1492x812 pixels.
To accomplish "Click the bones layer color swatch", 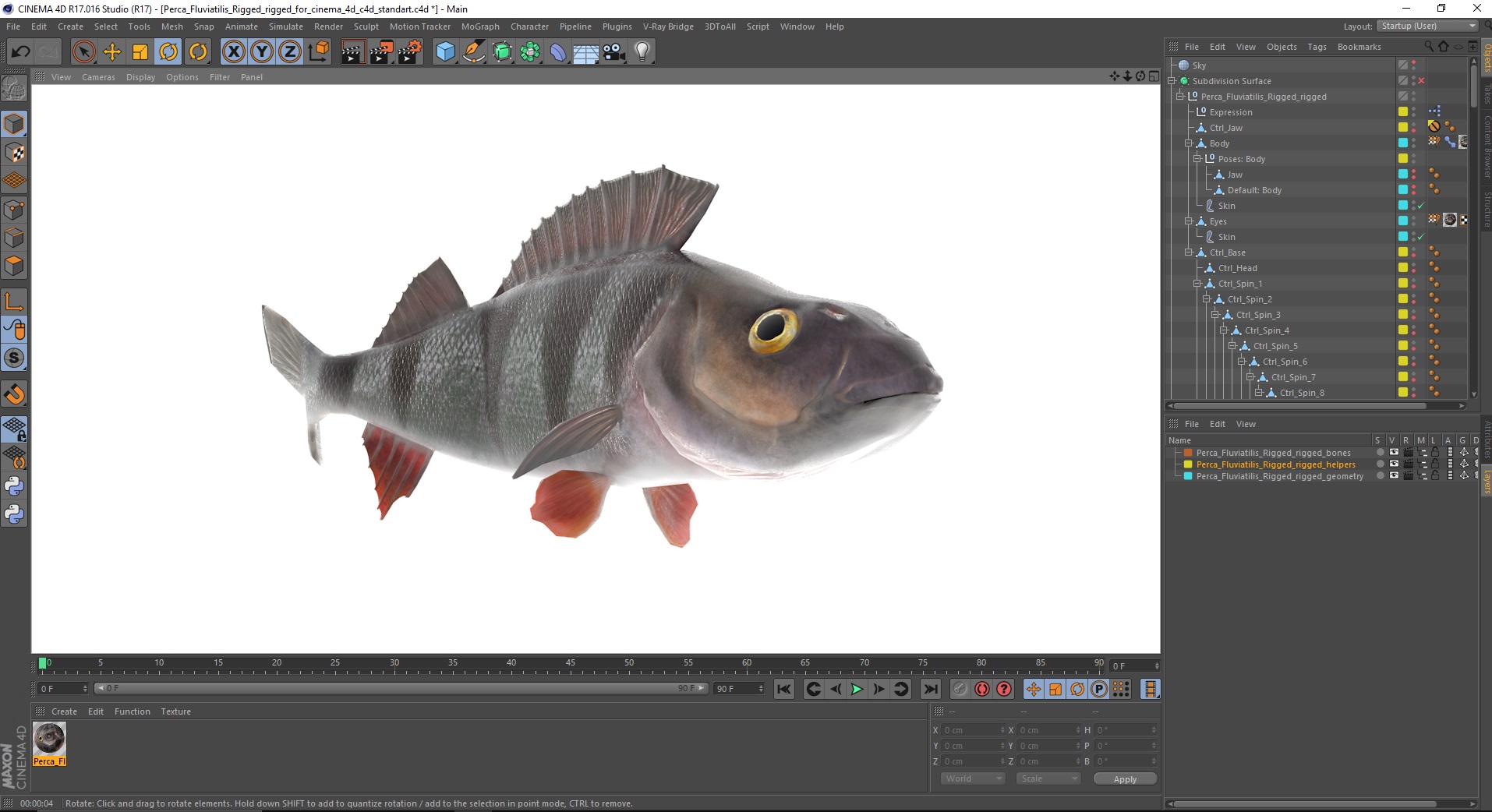I will pos(1188,453).
